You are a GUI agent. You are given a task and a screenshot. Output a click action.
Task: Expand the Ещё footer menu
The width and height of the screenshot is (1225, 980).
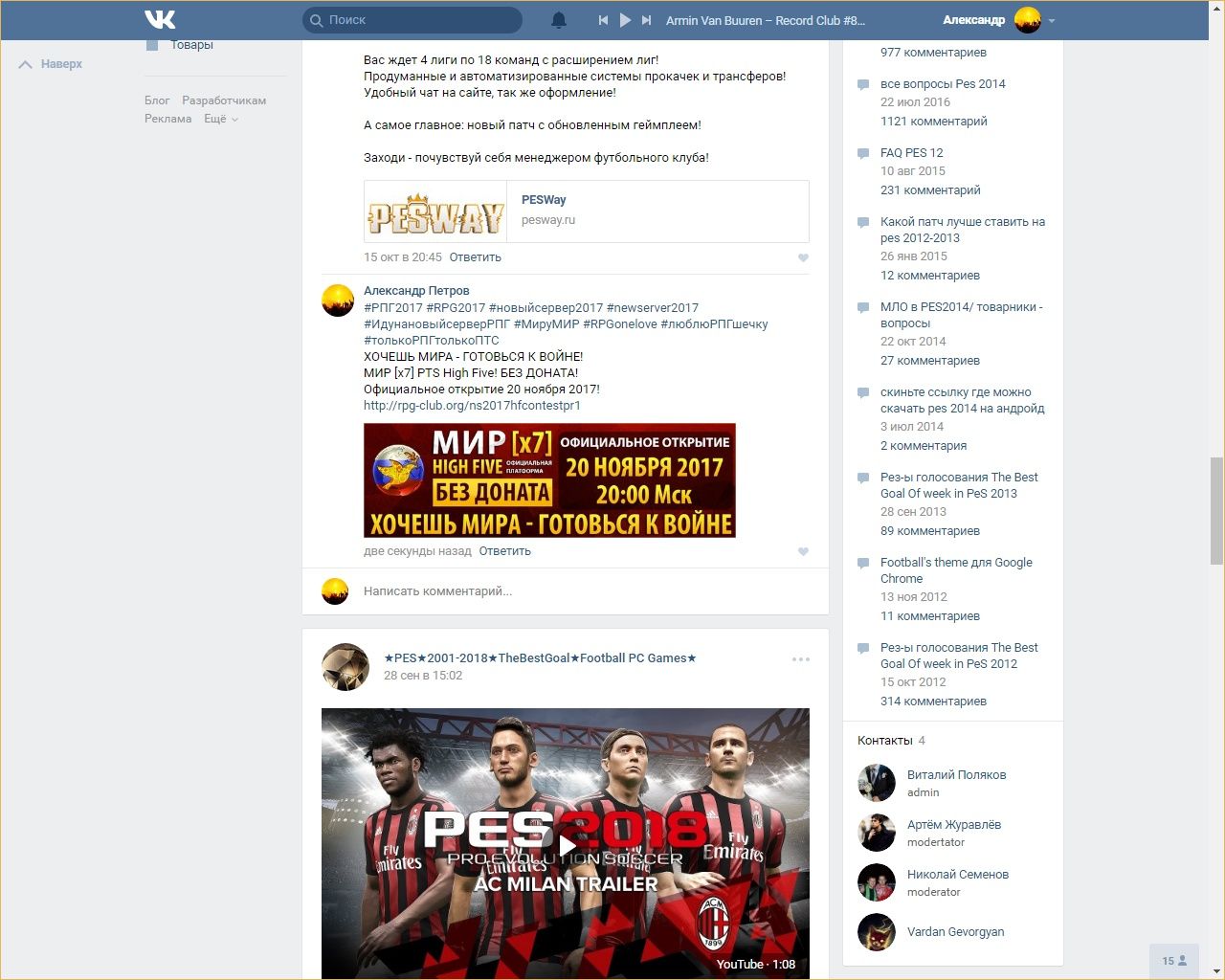221,119
